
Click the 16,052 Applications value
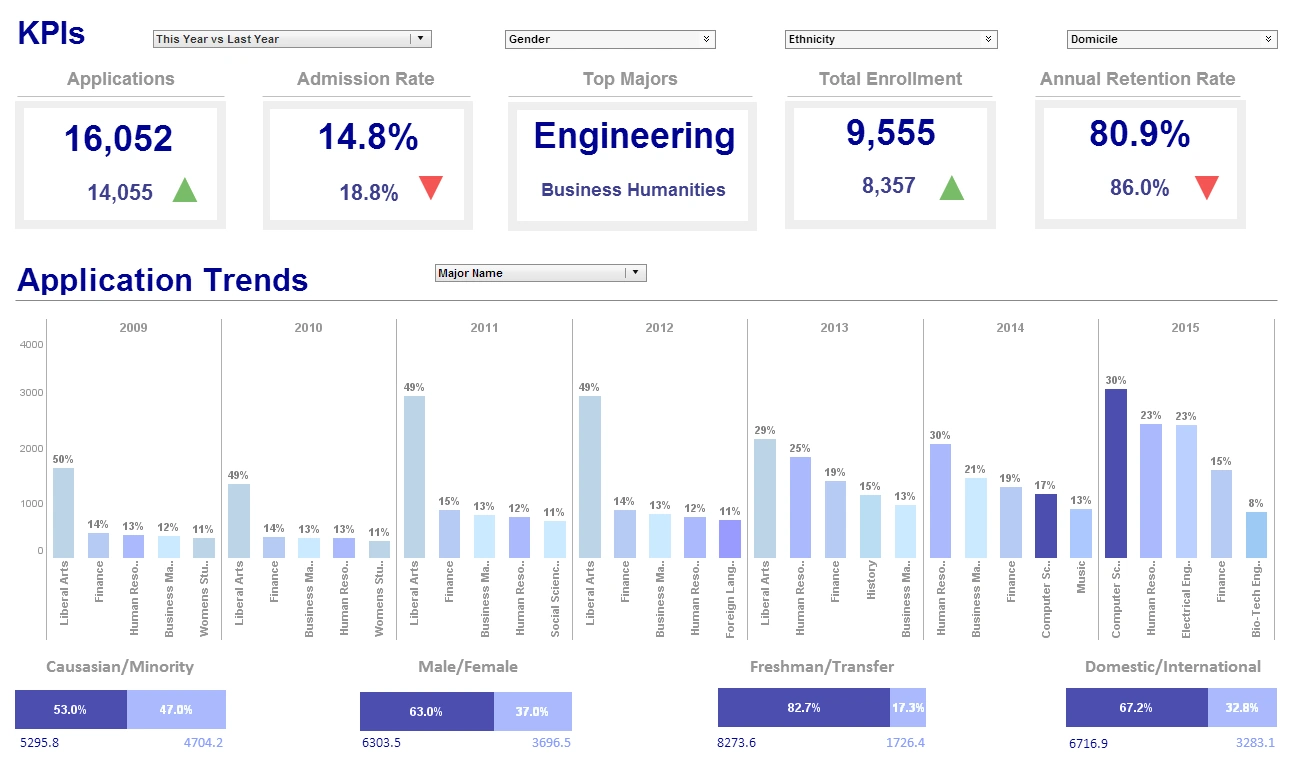point(120,137)
